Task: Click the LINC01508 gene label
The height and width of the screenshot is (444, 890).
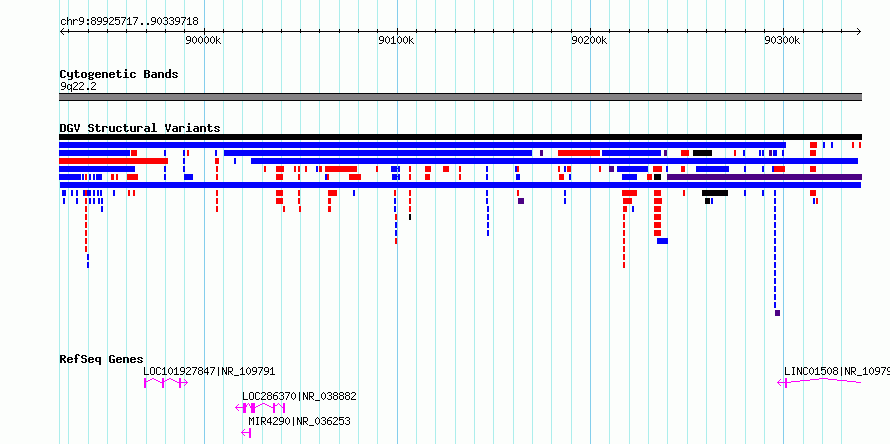Action: click(x=837, y=371)
